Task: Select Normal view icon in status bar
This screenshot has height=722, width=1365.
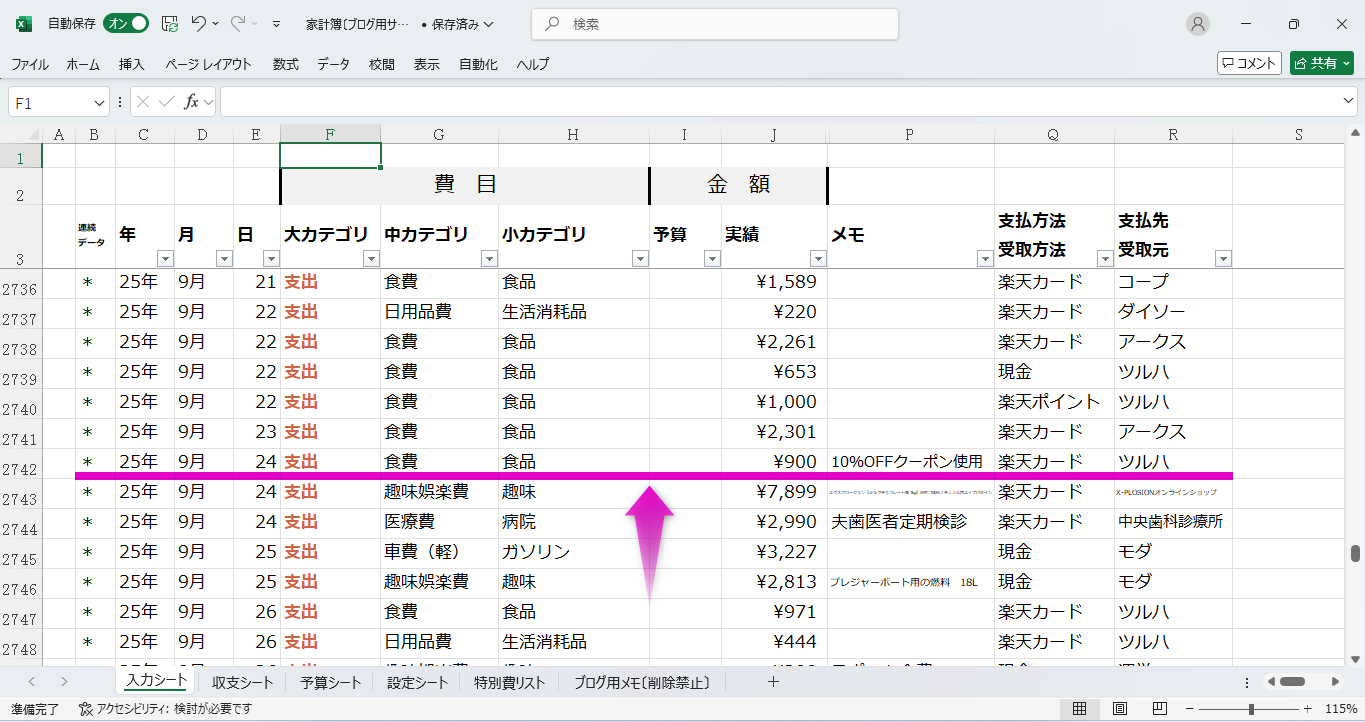Action: (1079, 709)
